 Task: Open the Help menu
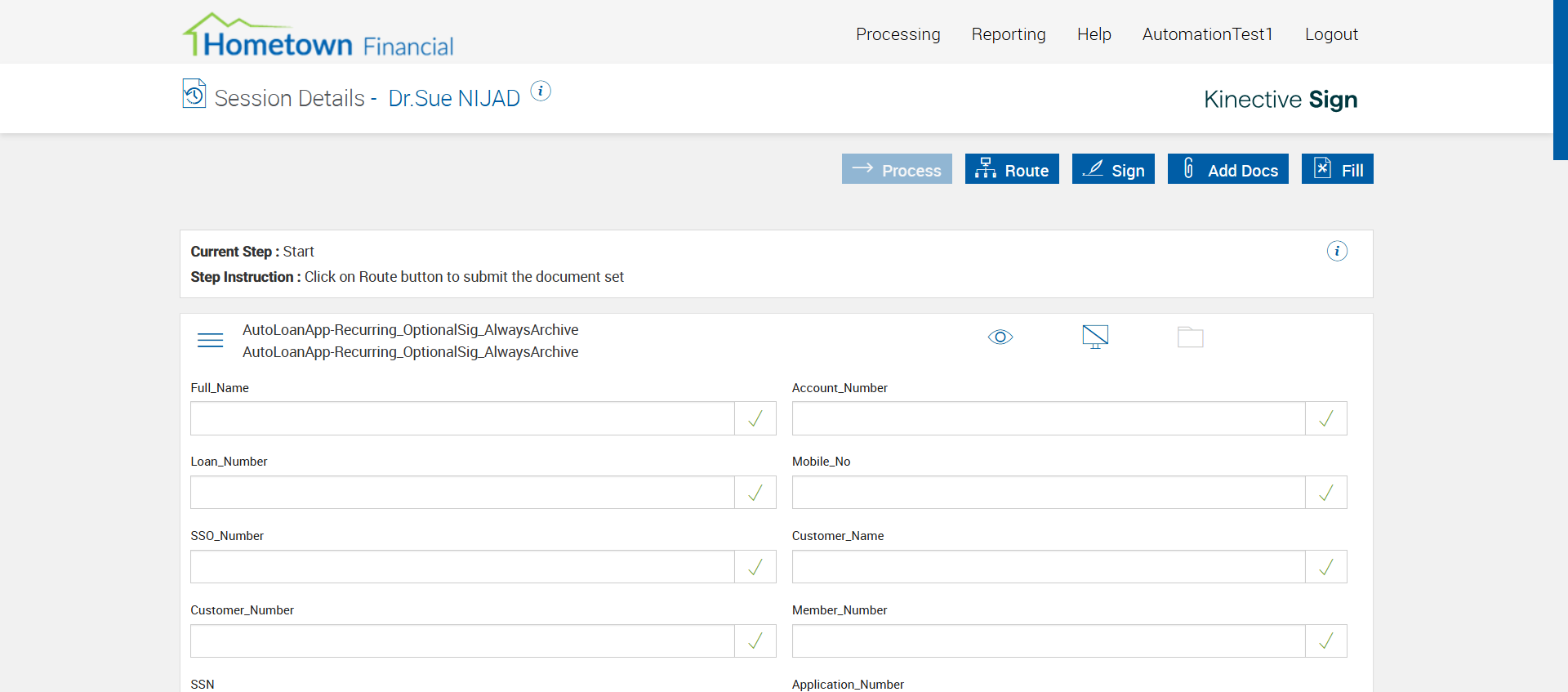1094,34
